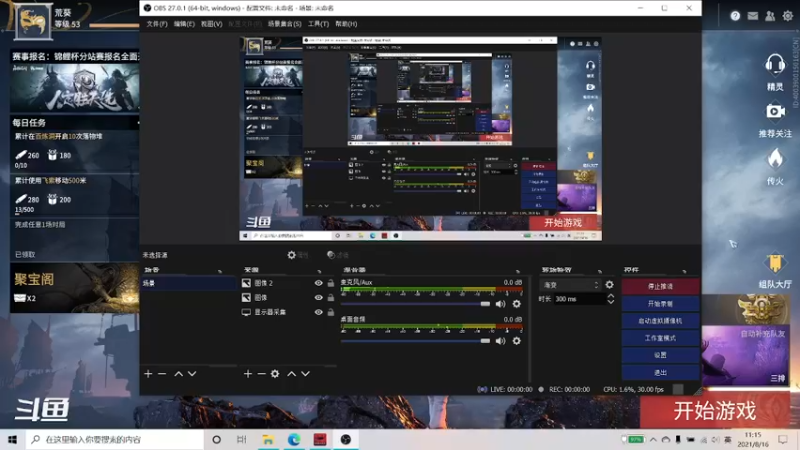Open 场景集合(S) menu in OBS
This screenshot has width=800, height=450.
[284, 24]
